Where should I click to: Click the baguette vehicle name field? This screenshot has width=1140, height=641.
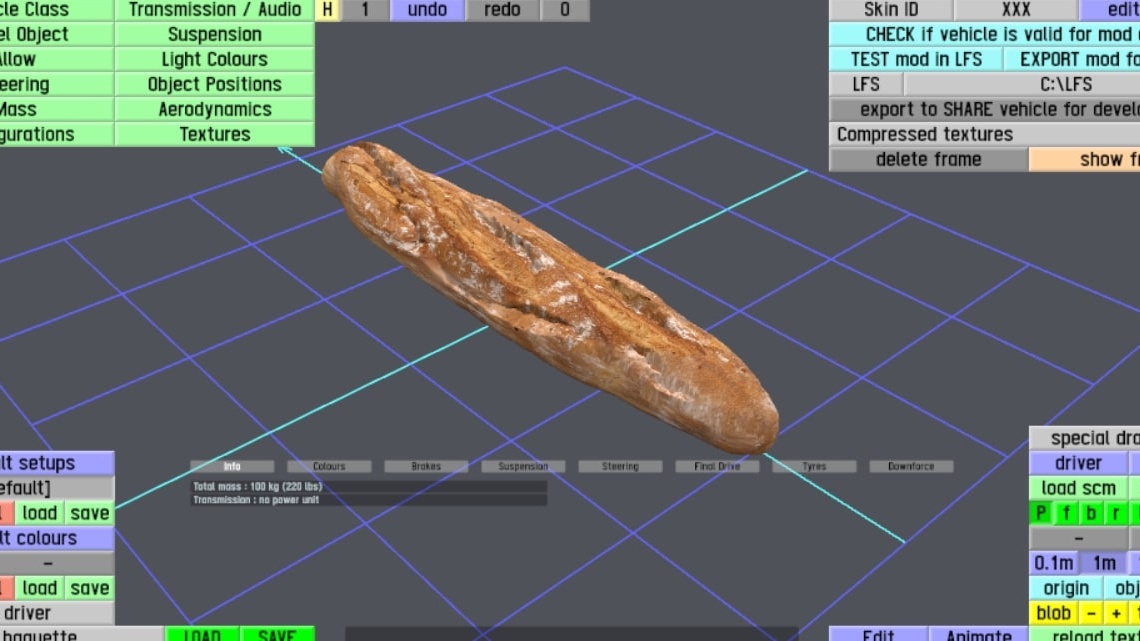click(81, 634)
